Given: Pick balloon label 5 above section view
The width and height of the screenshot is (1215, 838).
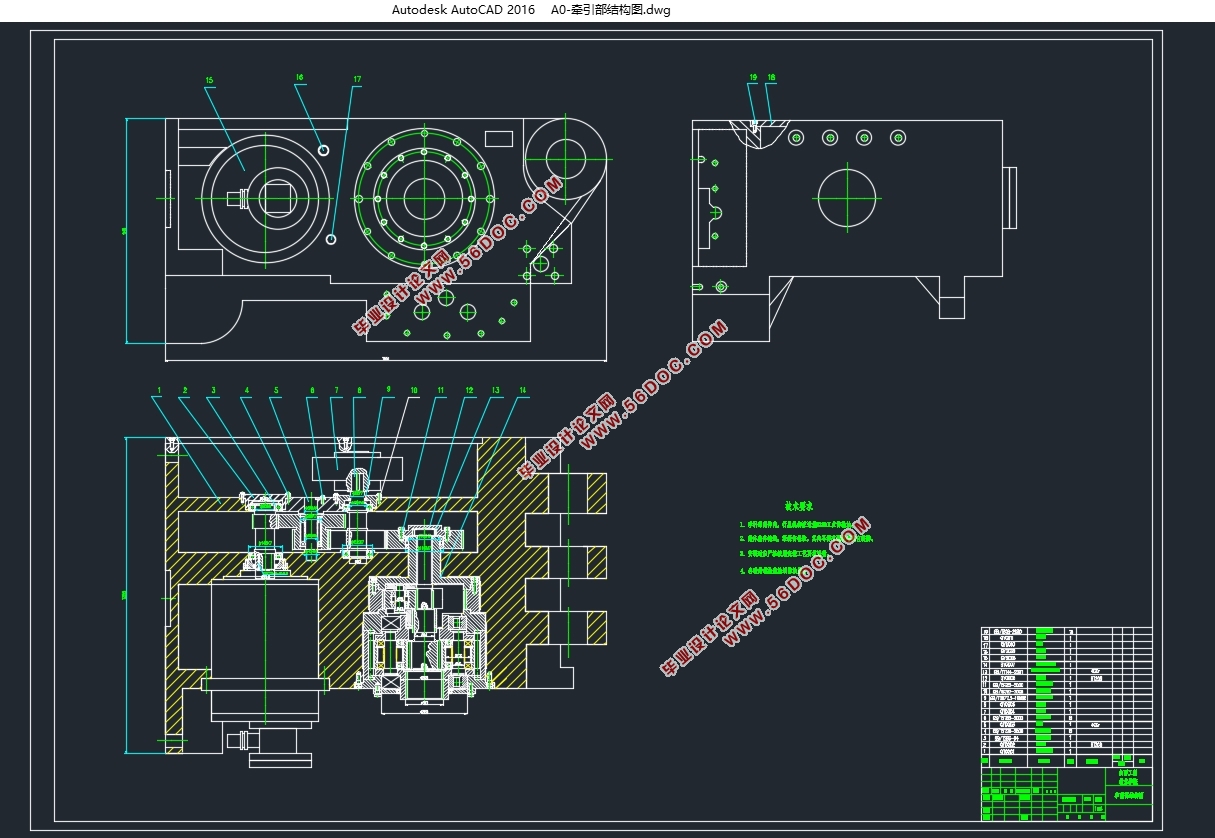Looking at the screenshot, I should 276,390.
